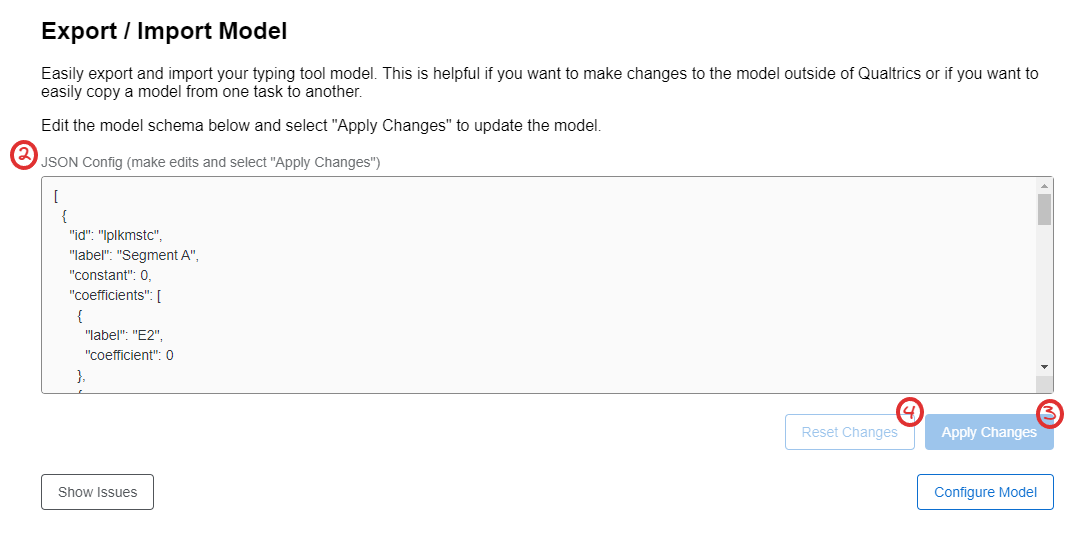Click the Export / Import Model heading
Image resolution: width=1082 pixels, height=535 pixels.
[x=164, y=31]
